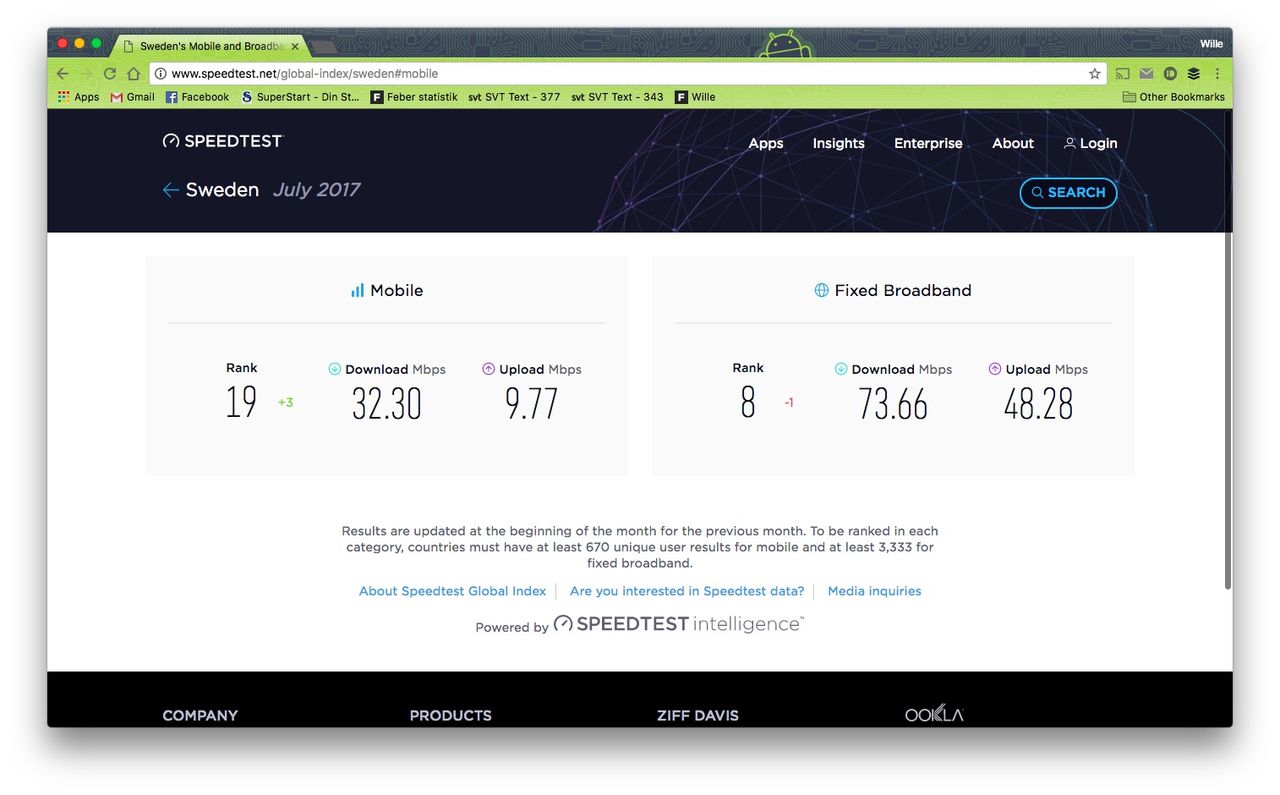1280x795 pixels.
Task: Click the Mobile rank value 19
Action: 242,403
